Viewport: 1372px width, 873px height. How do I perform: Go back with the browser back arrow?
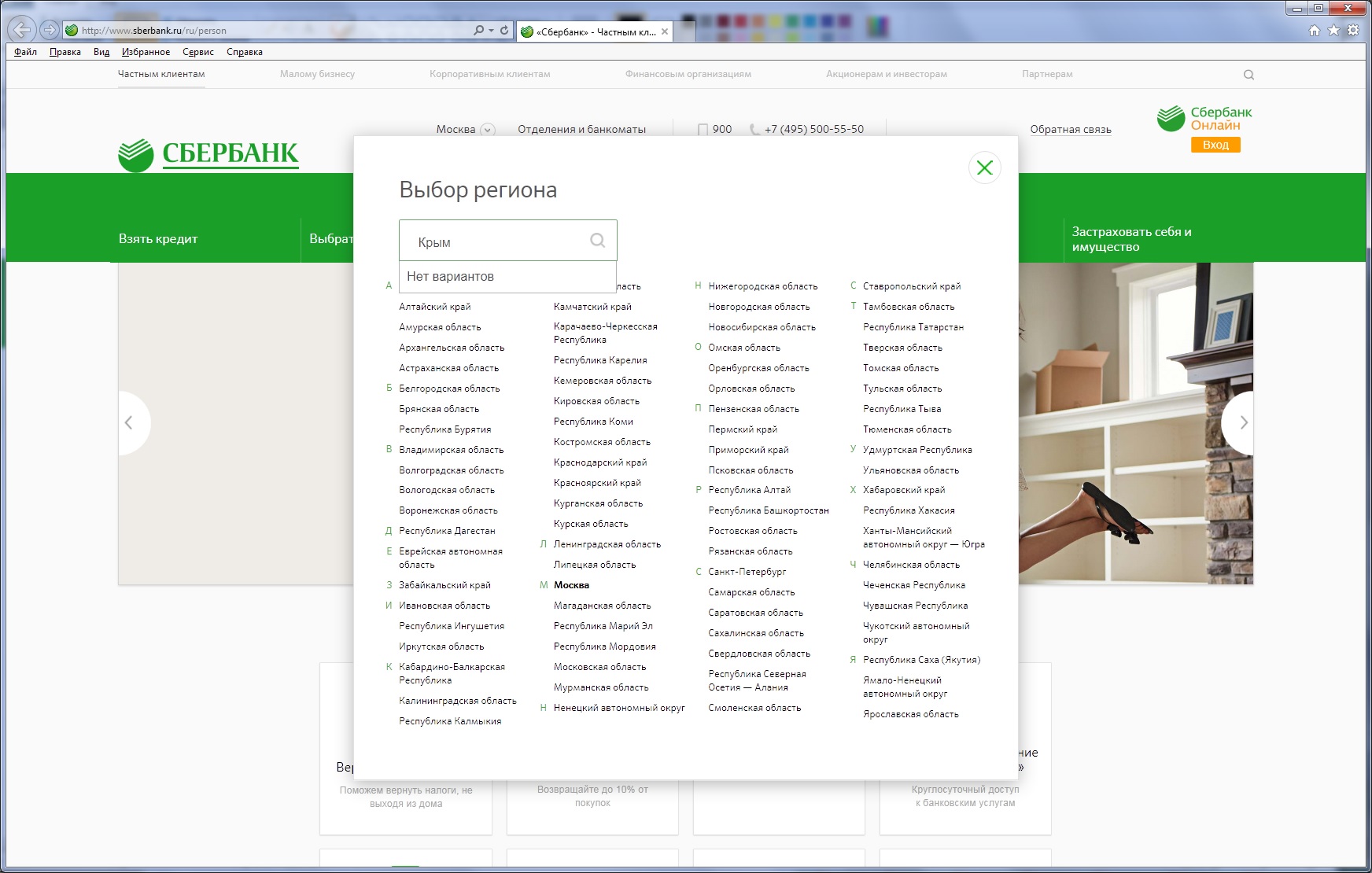click(22, 30)
